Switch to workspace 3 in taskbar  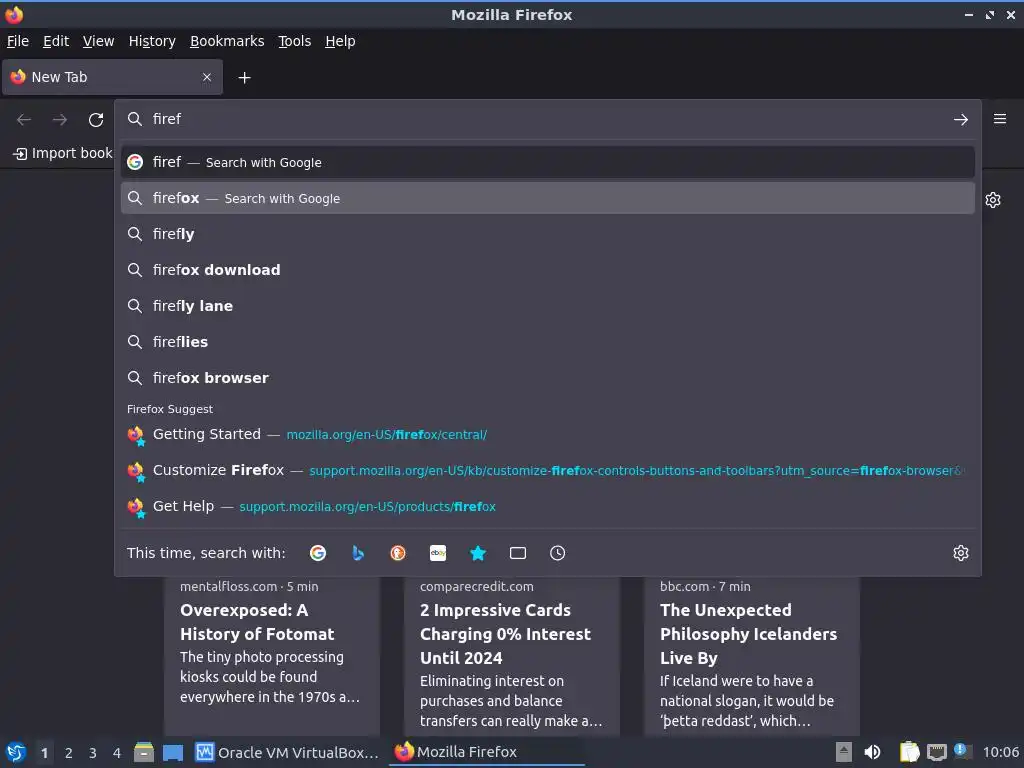[x=93, y=753]
